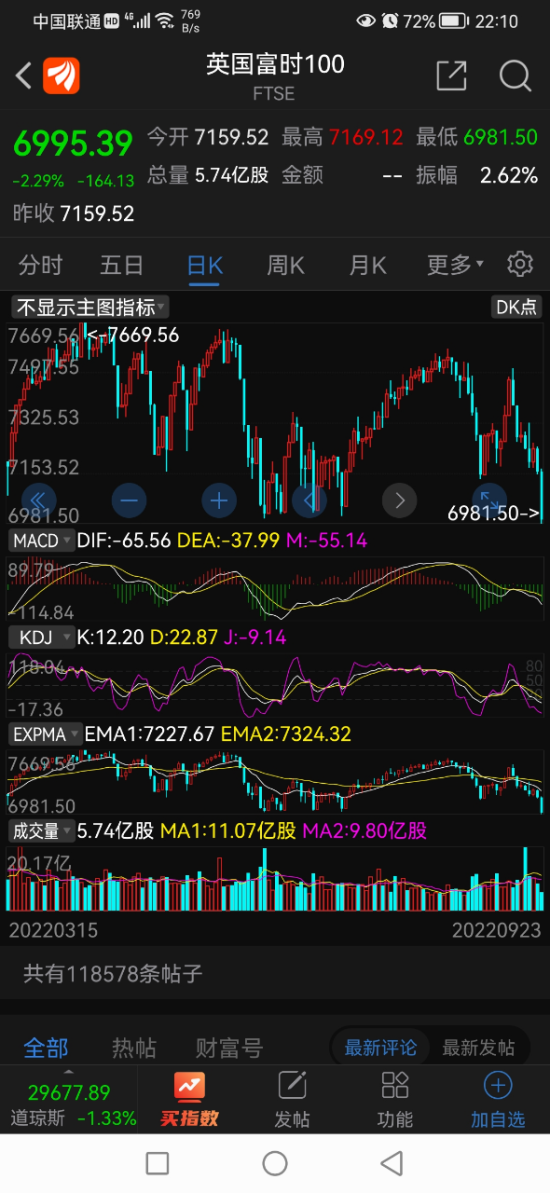Tap the MA1:11.07亿股 volume reading
The image size is (550, 1193).
(x=228, y=831)
